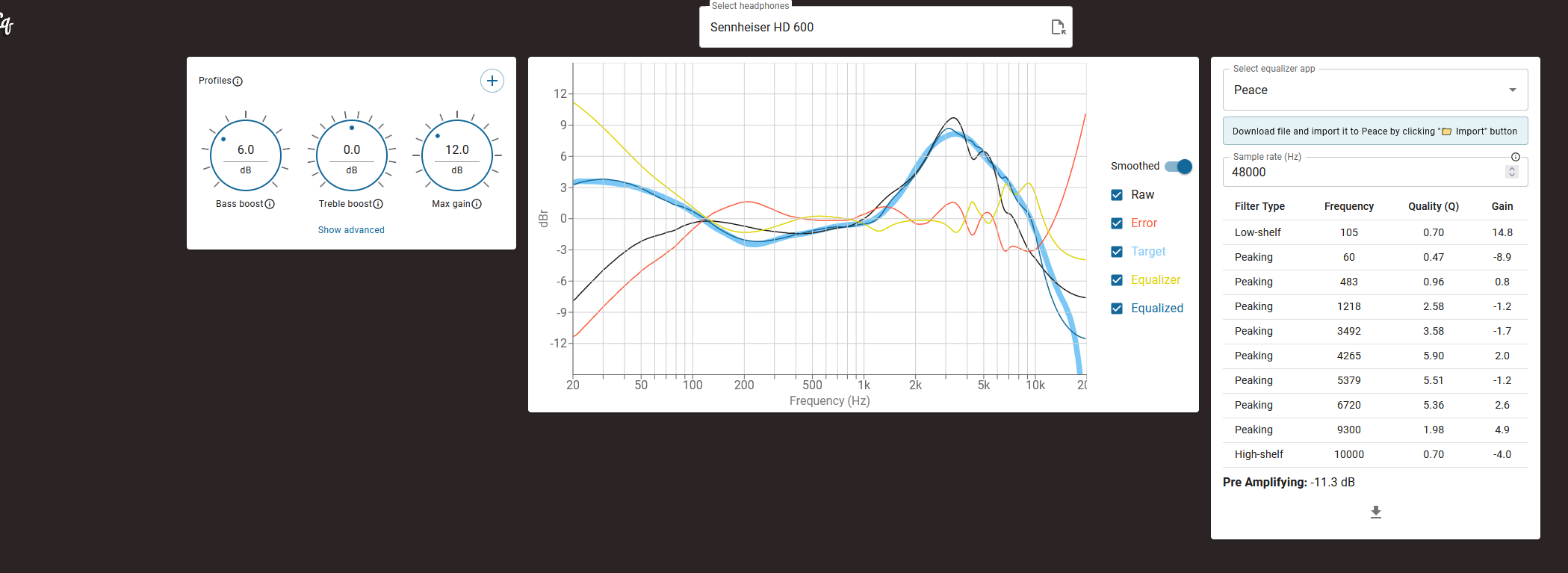Click the frequency value 6720
1568x573 pixels.
click(x=1348, y=405)
